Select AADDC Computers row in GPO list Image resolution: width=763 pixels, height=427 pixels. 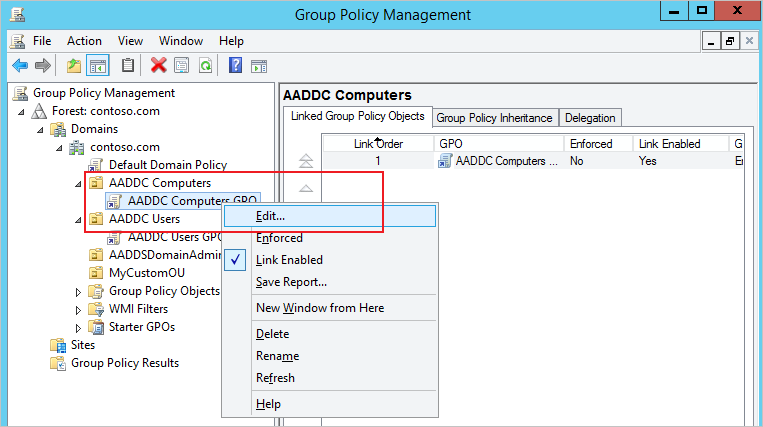coord(533,161)
